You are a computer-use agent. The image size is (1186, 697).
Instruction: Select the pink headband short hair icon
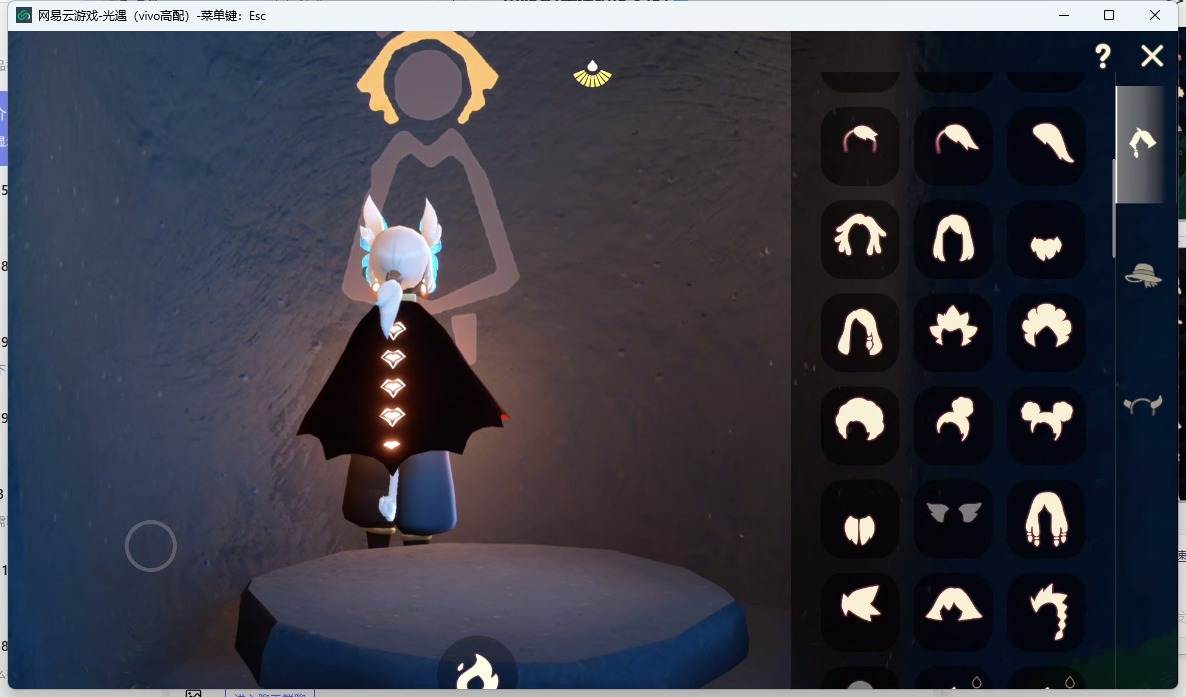point(860,146)
